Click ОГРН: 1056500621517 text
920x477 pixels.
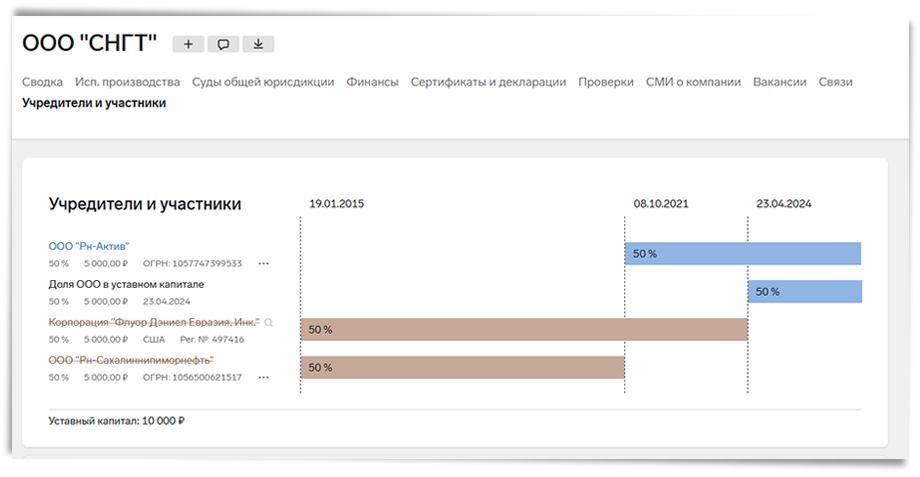pyautogui.click(x=192, y=377)
